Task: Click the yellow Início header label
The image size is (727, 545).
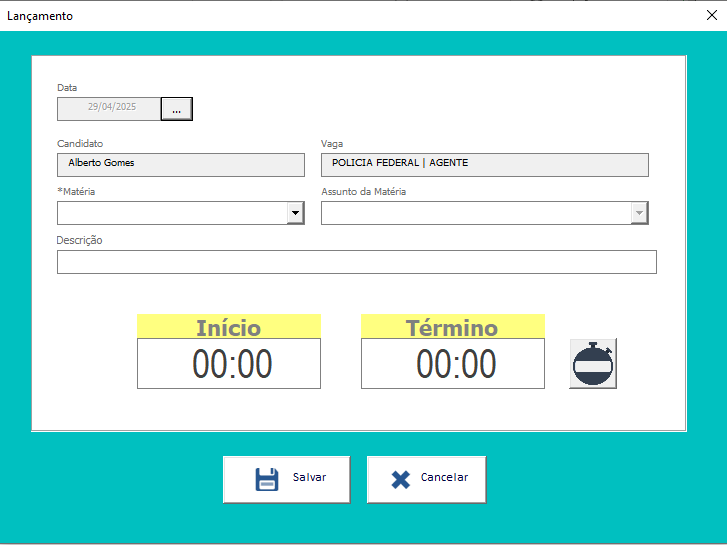Action: [x=229, y=327]
